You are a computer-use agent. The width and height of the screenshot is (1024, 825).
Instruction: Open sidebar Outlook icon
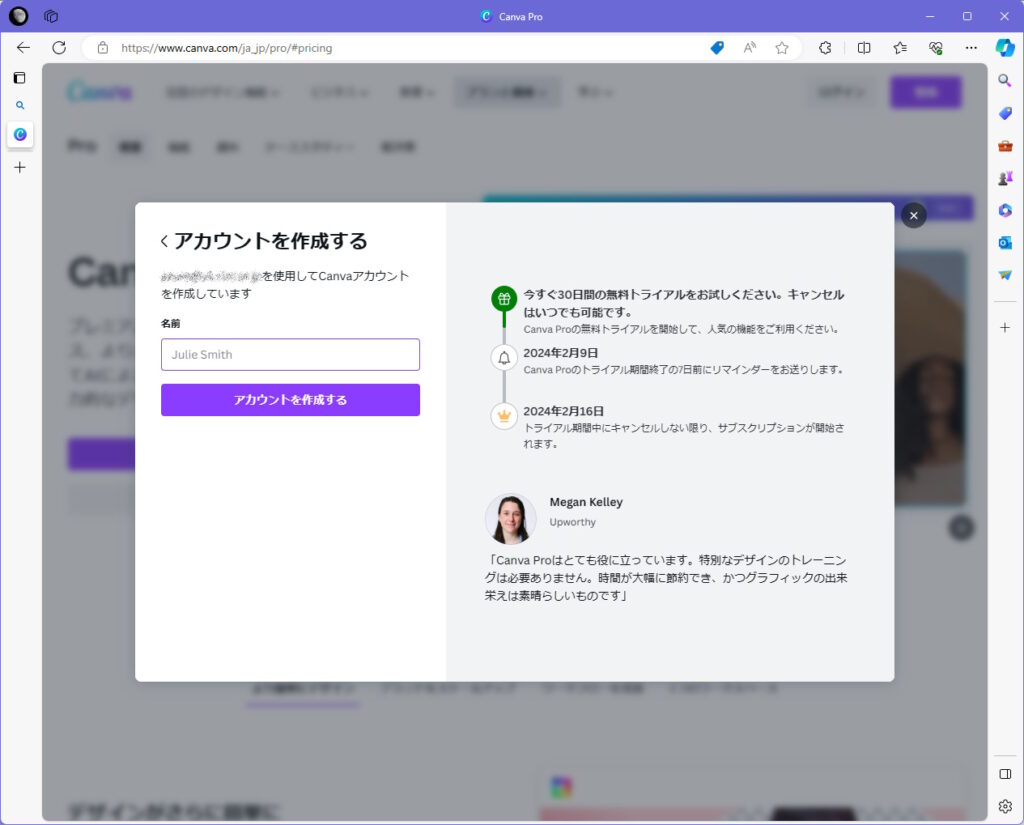pos(1005,242)
